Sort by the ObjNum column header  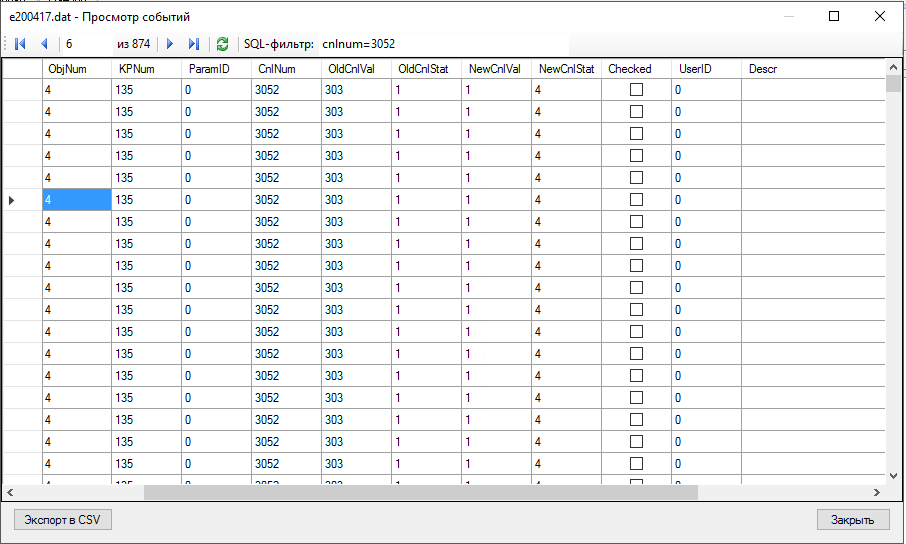click(77, 69)
